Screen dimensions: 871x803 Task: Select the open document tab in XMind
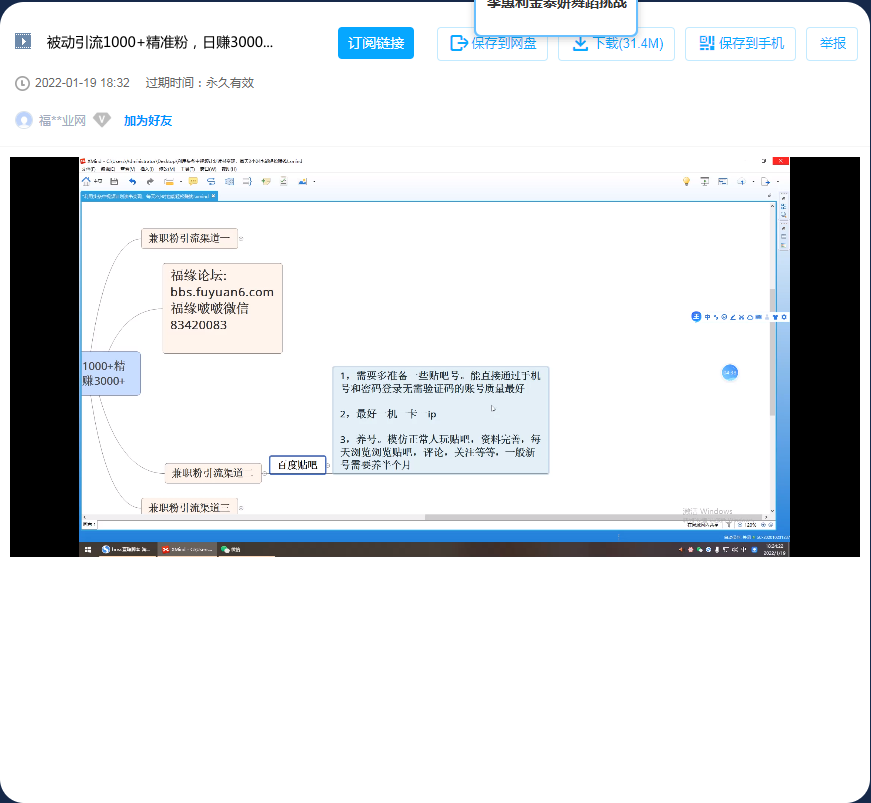(x=149, y=196)
